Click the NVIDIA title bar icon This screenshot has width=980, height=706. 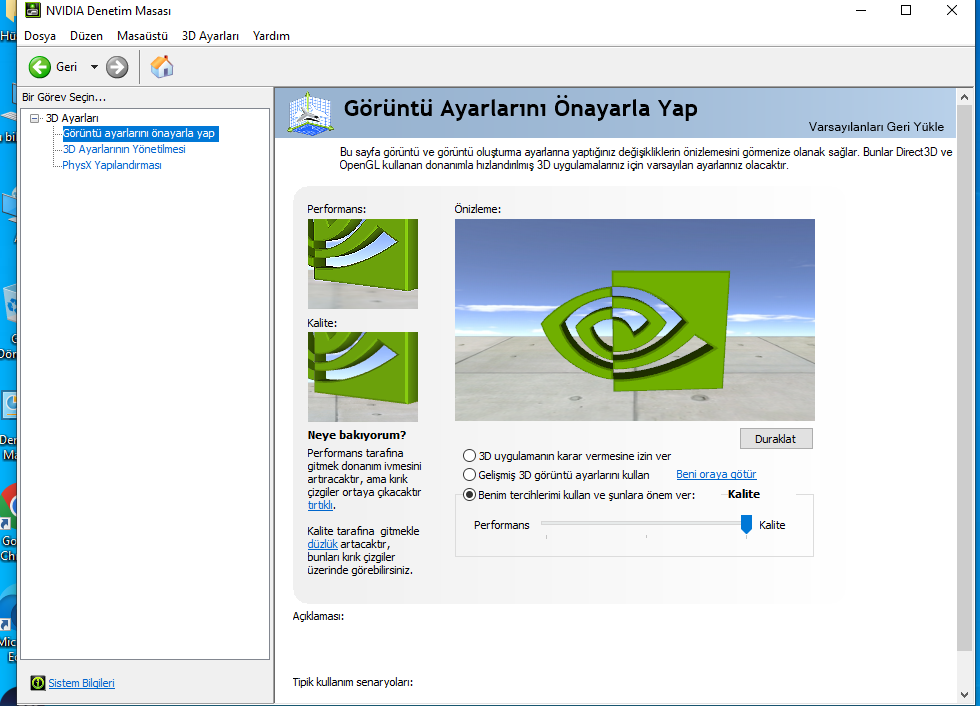point(32,10)
